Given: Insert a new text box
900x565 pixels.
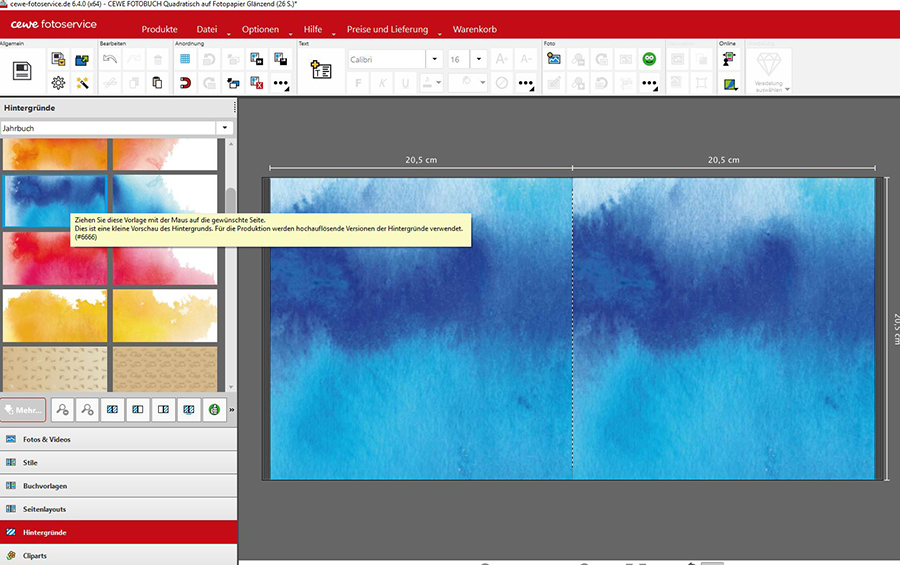Looking at the screenshot, I should click(x=321, y=70).
